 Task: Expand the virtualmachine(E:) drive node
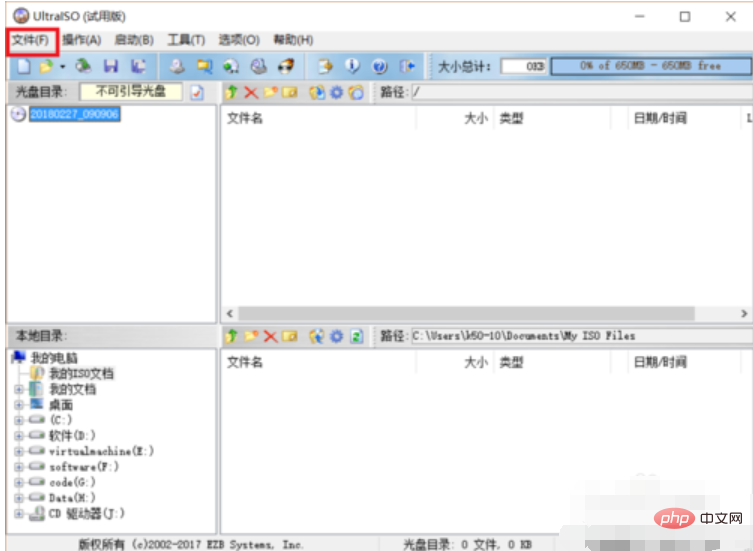click(x=19, y=451)
